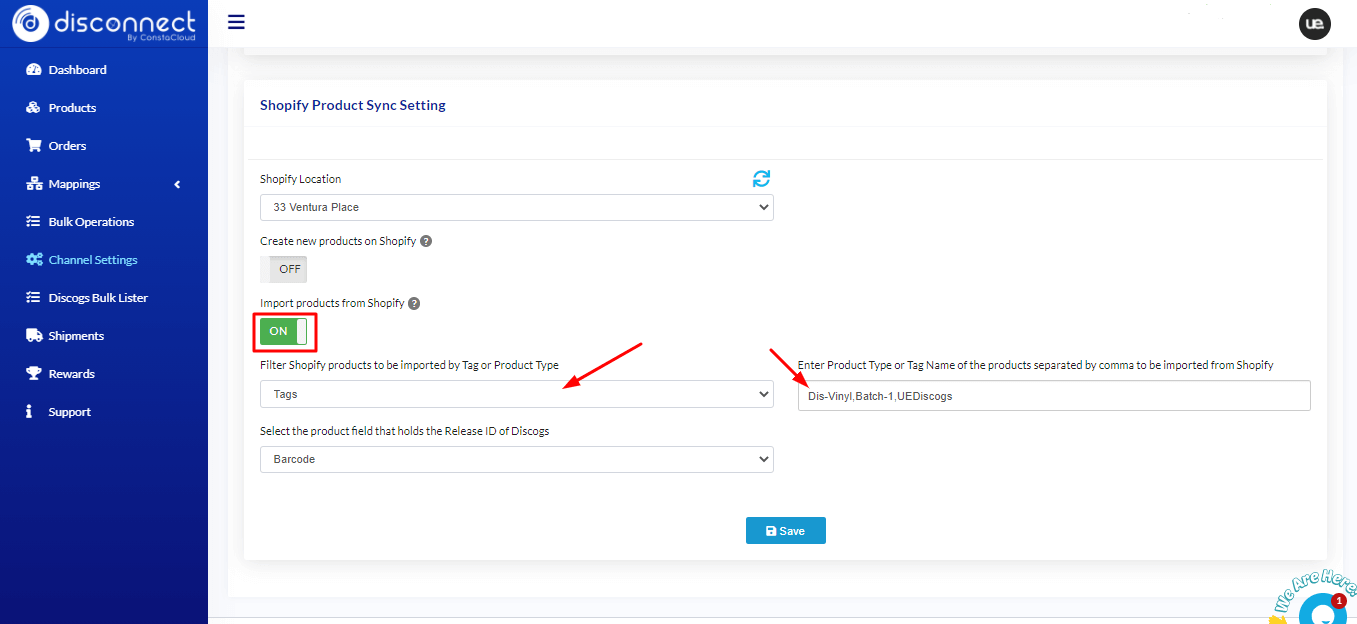Click the Channel Settings gears icon

pyautogui.click(x=33, y=260)
